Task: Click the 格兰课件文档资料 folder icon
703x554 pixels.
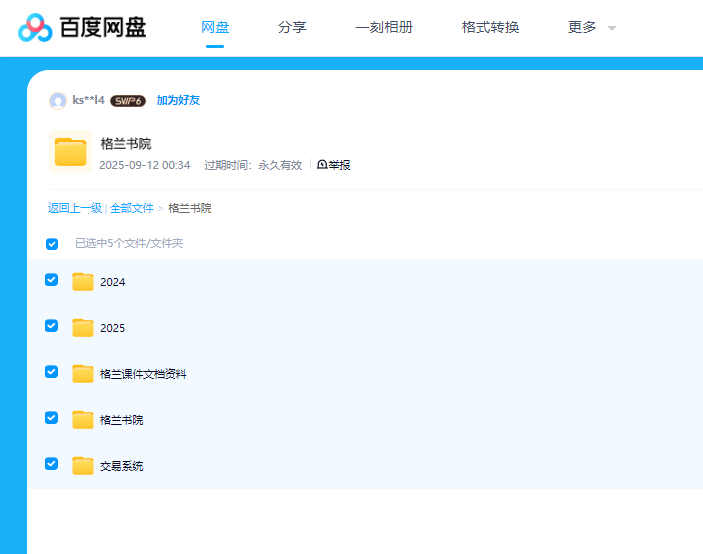Action: click(83, 374)
